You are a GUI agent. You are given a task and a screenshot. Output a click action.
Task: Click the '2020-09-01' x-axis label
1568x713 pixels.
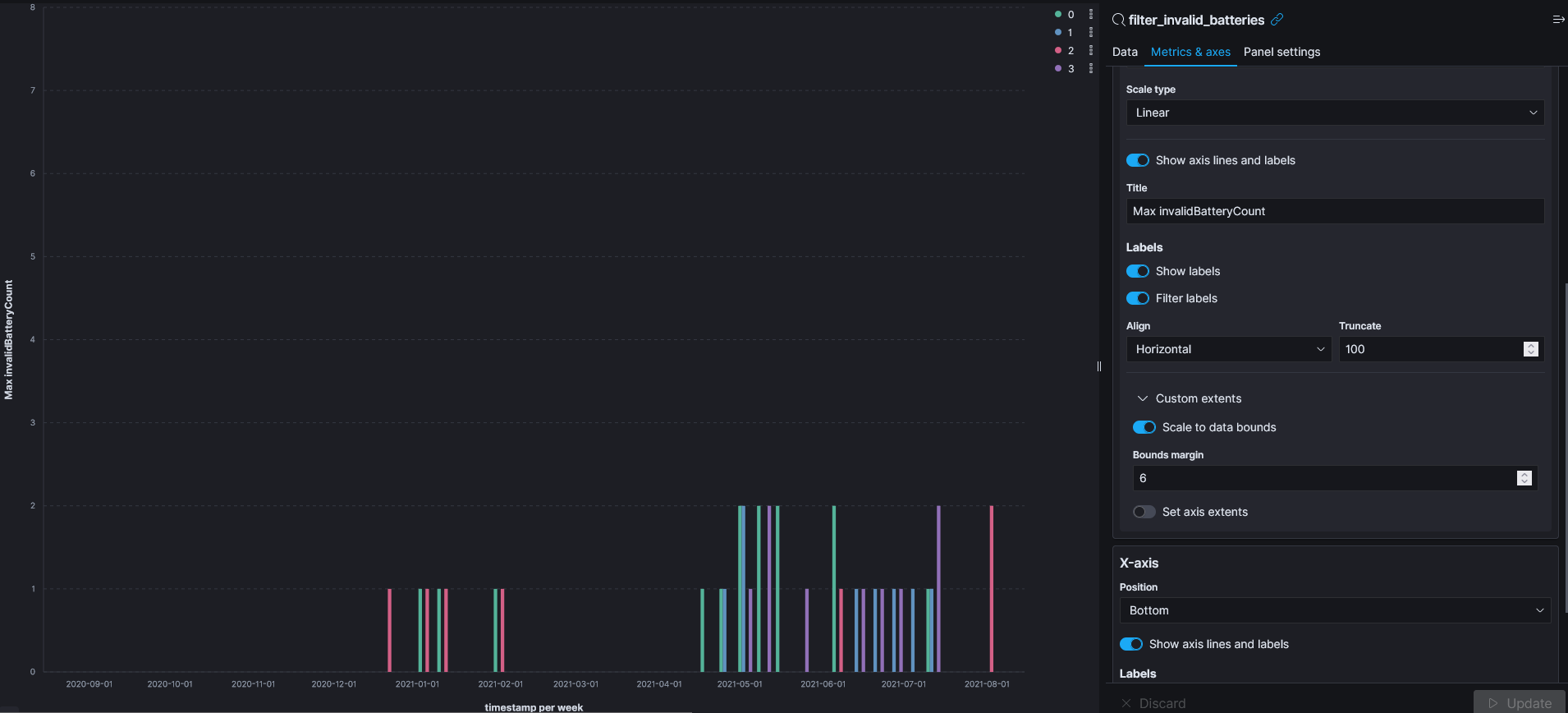pyautogui.click(x=89, y=683)
